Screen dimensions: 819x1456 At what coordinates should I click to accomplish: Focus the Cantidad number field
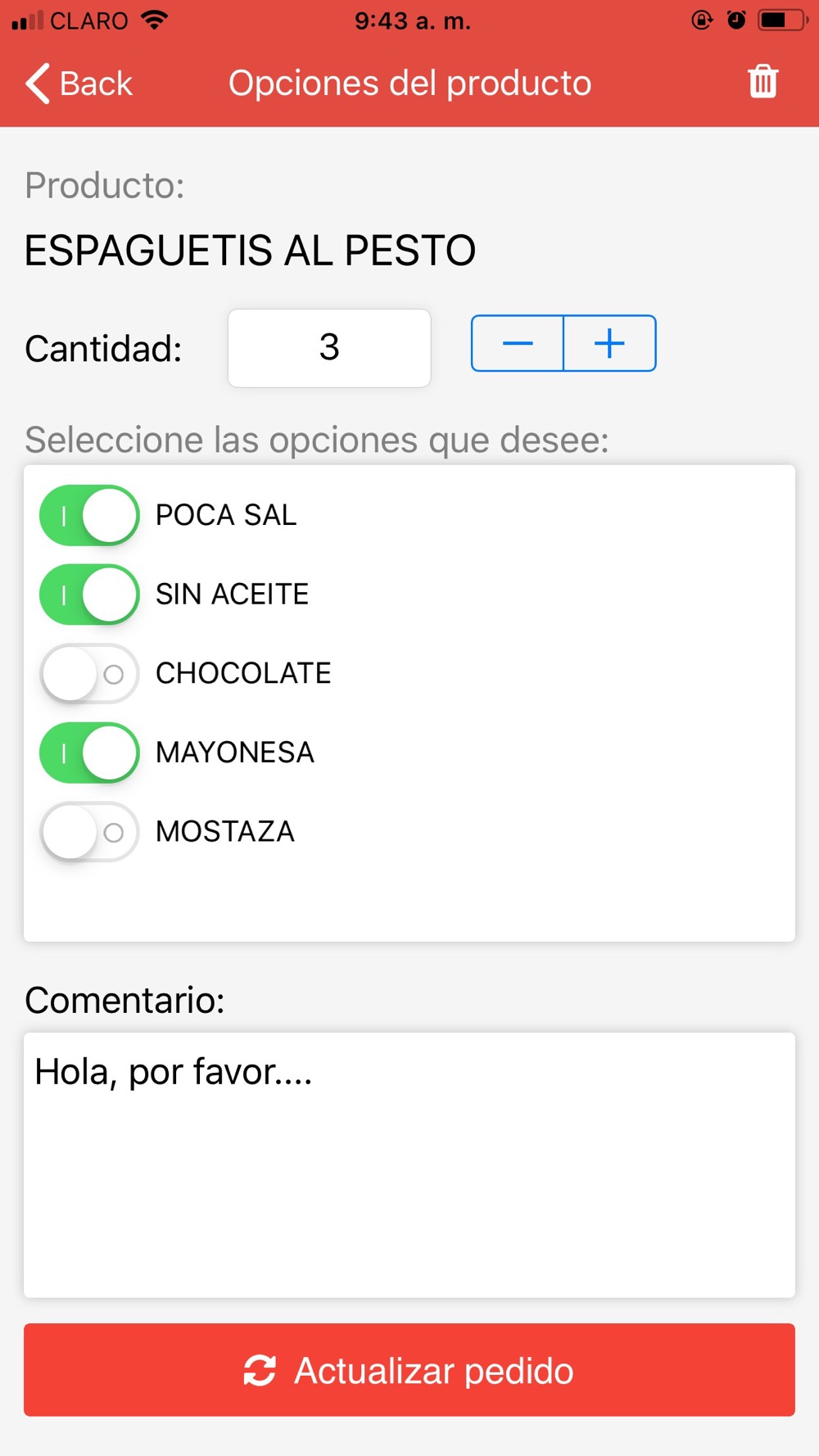click(329, 348)
